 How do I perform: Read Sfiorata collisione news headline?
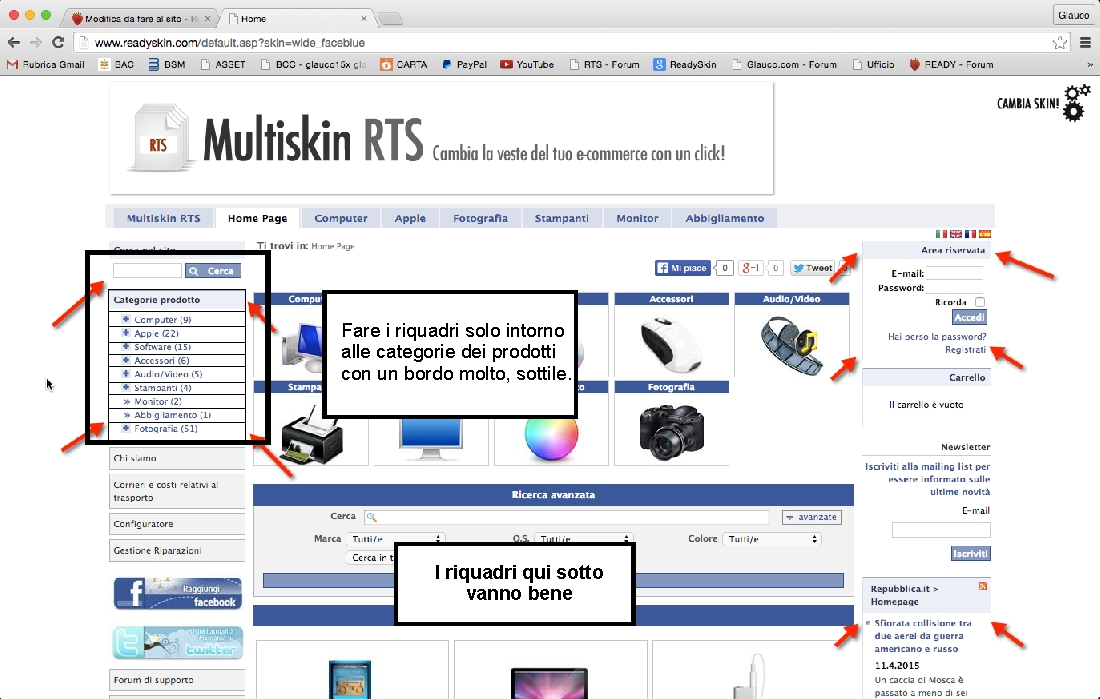923,636
